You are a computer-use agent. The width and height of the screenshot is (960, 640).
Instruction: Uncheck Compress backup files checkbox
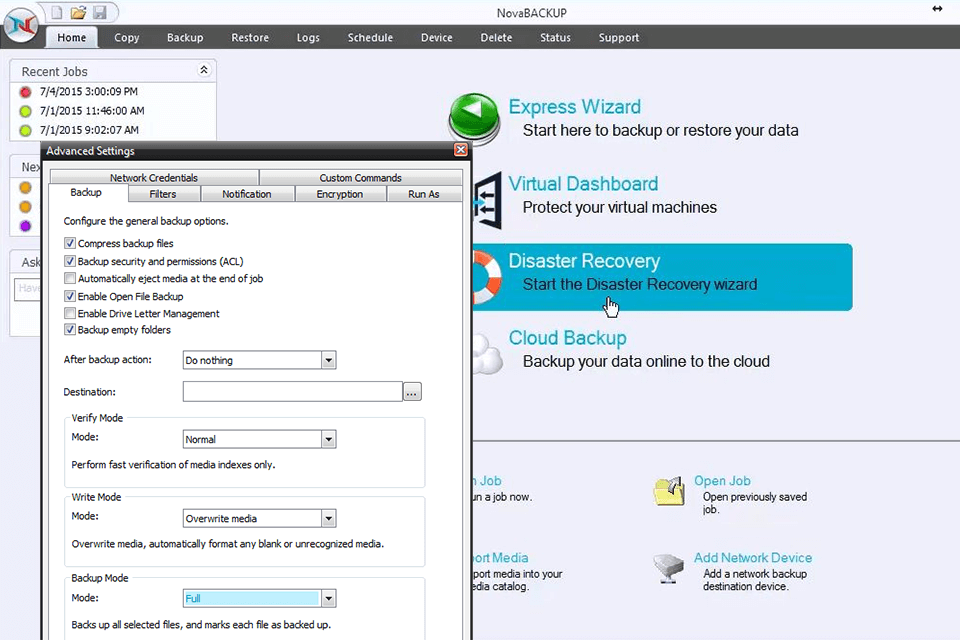point(70,243)
